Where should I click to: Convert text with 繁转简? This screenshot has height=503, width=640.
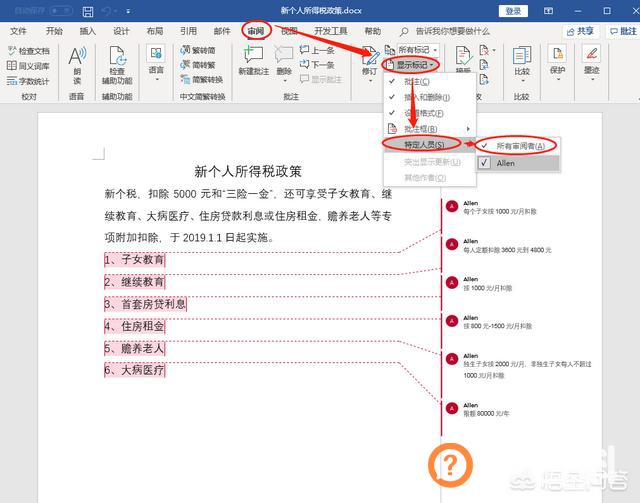(198, 50)
